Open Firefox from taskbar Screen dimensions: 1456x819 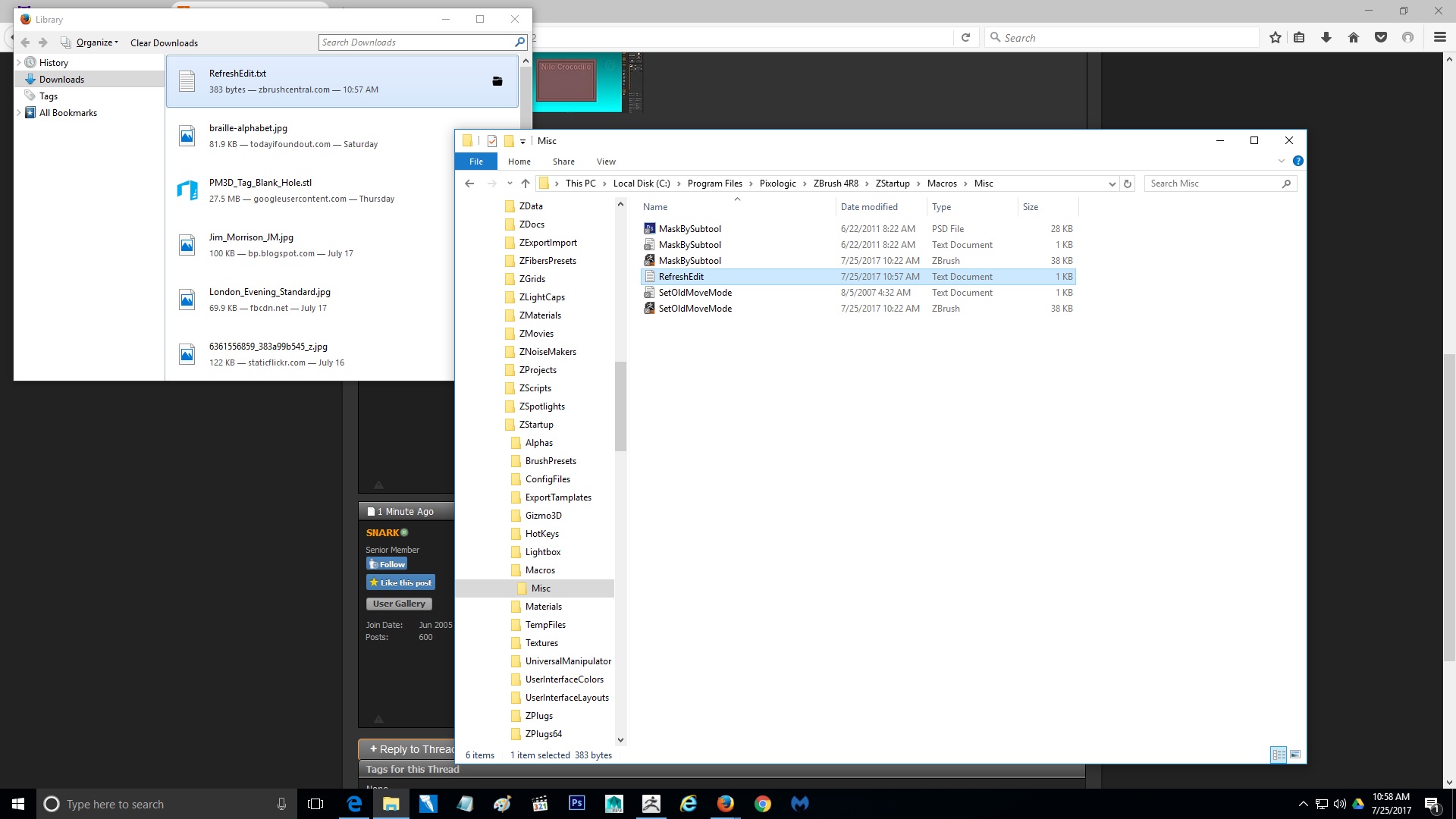[726, 804]
